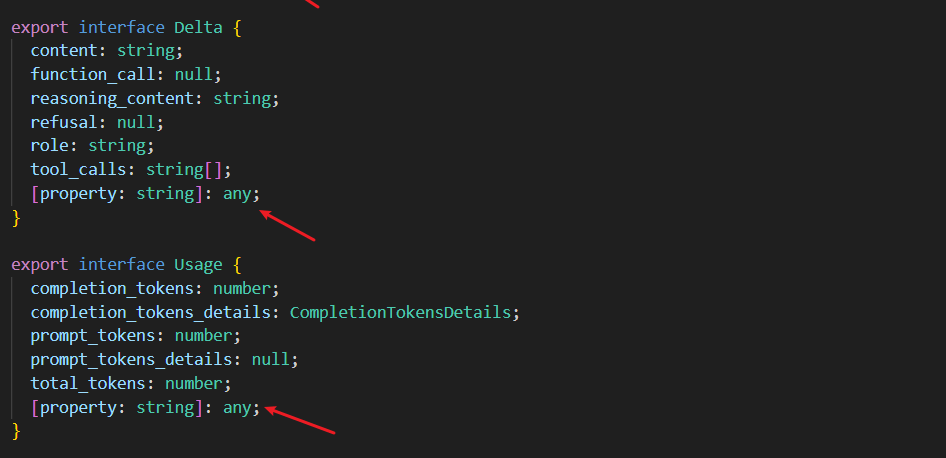
Task: Click the any type inside Usage interface
Action: point(237,408)
